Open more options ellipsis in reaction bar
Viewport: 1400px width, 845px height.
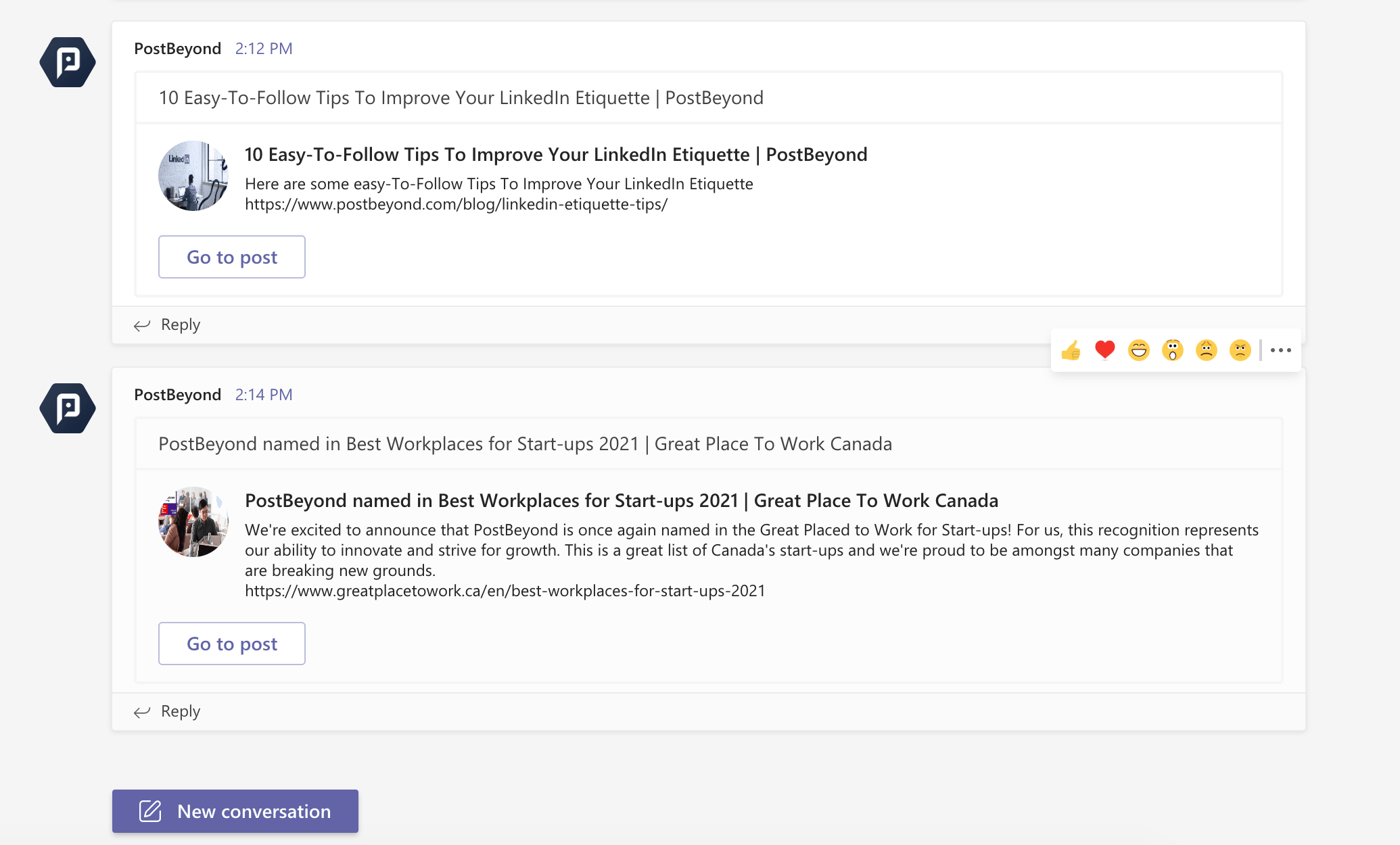[x=1281, y=350]
